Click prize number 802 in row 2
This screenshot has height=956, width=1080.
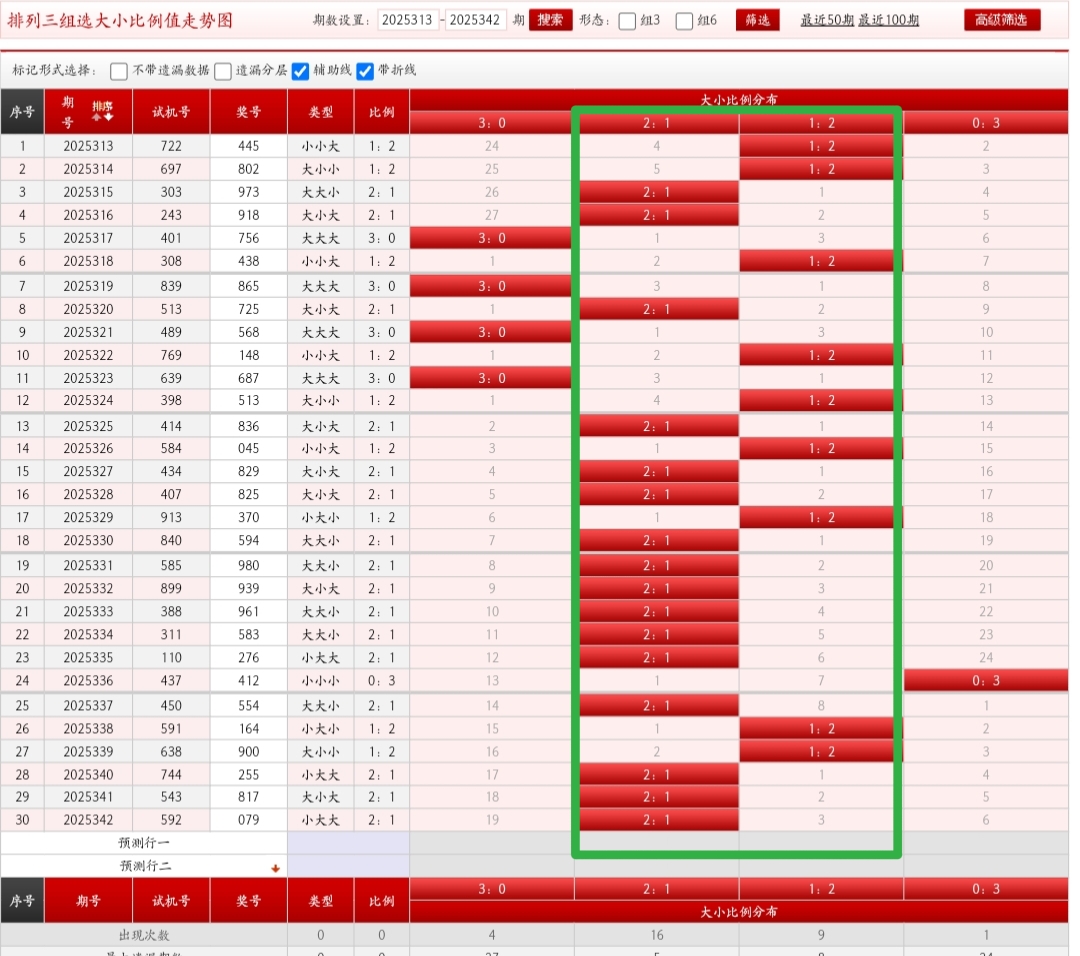[x=248, y=169]
